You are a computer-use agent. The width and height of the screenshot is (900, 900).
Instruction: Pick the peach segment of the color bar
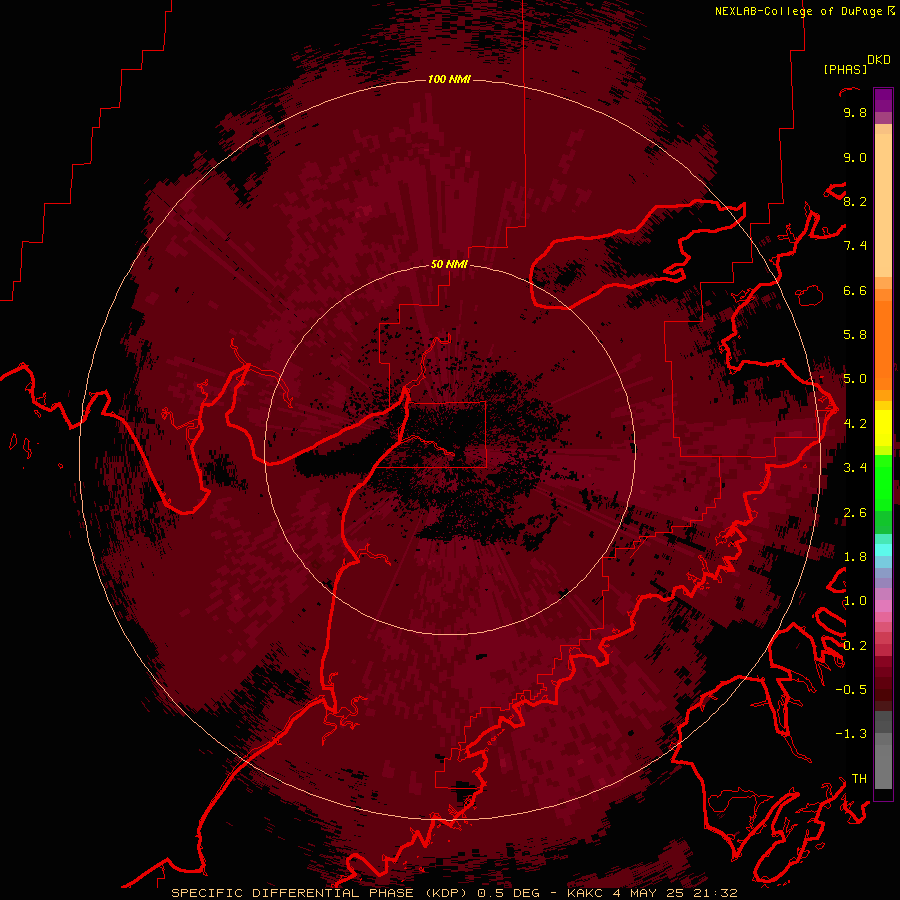pyautogui.click(x=883, y=205)
